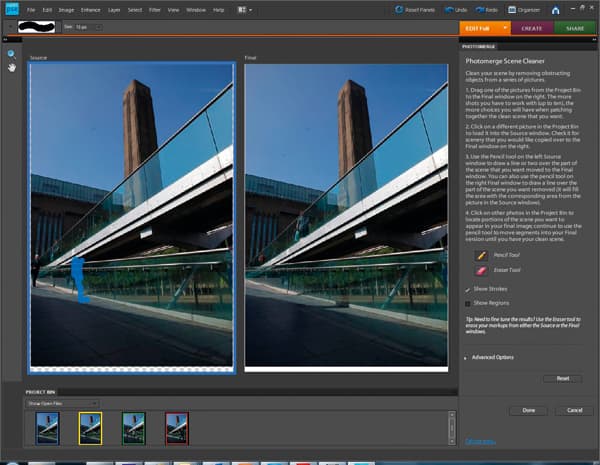Click the Windows Start orb
The width and height of the screenshot is (600, 465).
pos(11,463)
